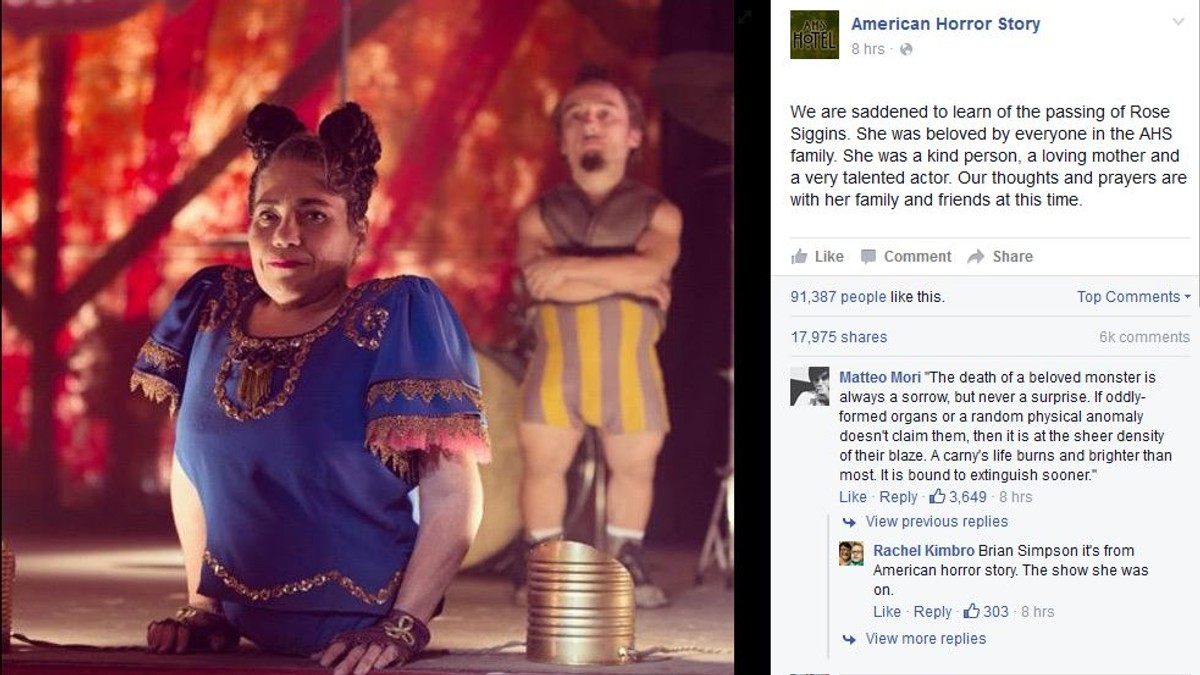Image resolution: width=1200 pixels, height=675 pixels.
Task: Like Matteo Mori's comment
Action: coord(853,497)
